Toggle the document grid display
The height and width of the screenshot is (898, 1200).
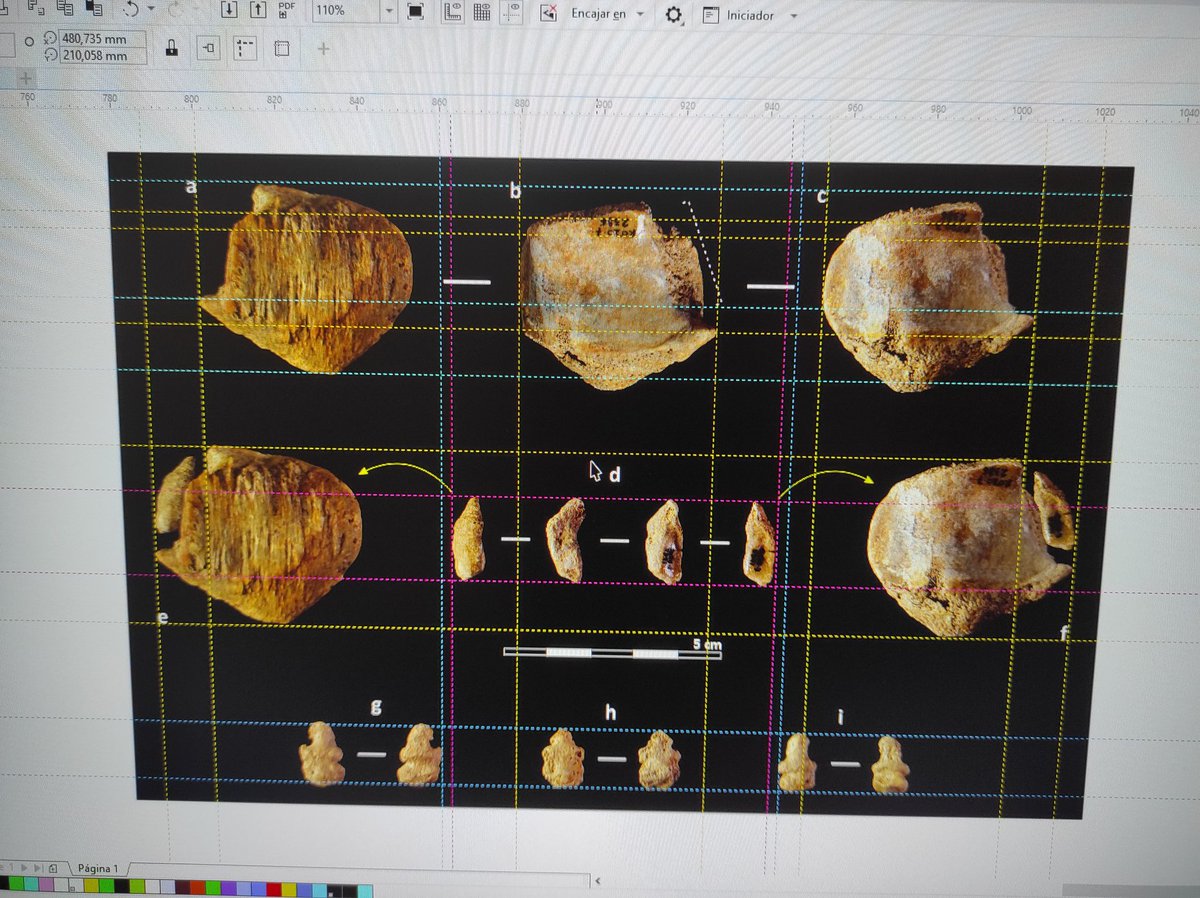pos(480,14)
